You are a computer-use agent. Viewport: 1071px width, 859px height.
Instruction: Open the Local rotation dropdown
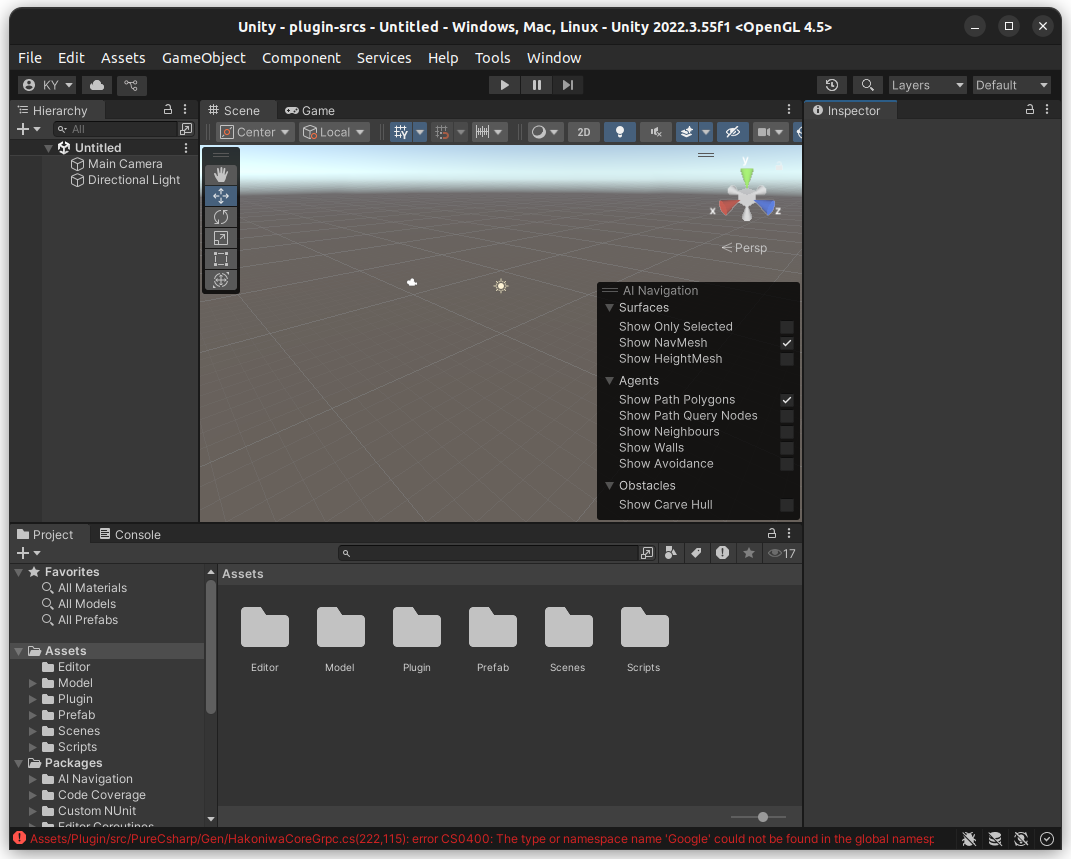click(x=335, y=132)
